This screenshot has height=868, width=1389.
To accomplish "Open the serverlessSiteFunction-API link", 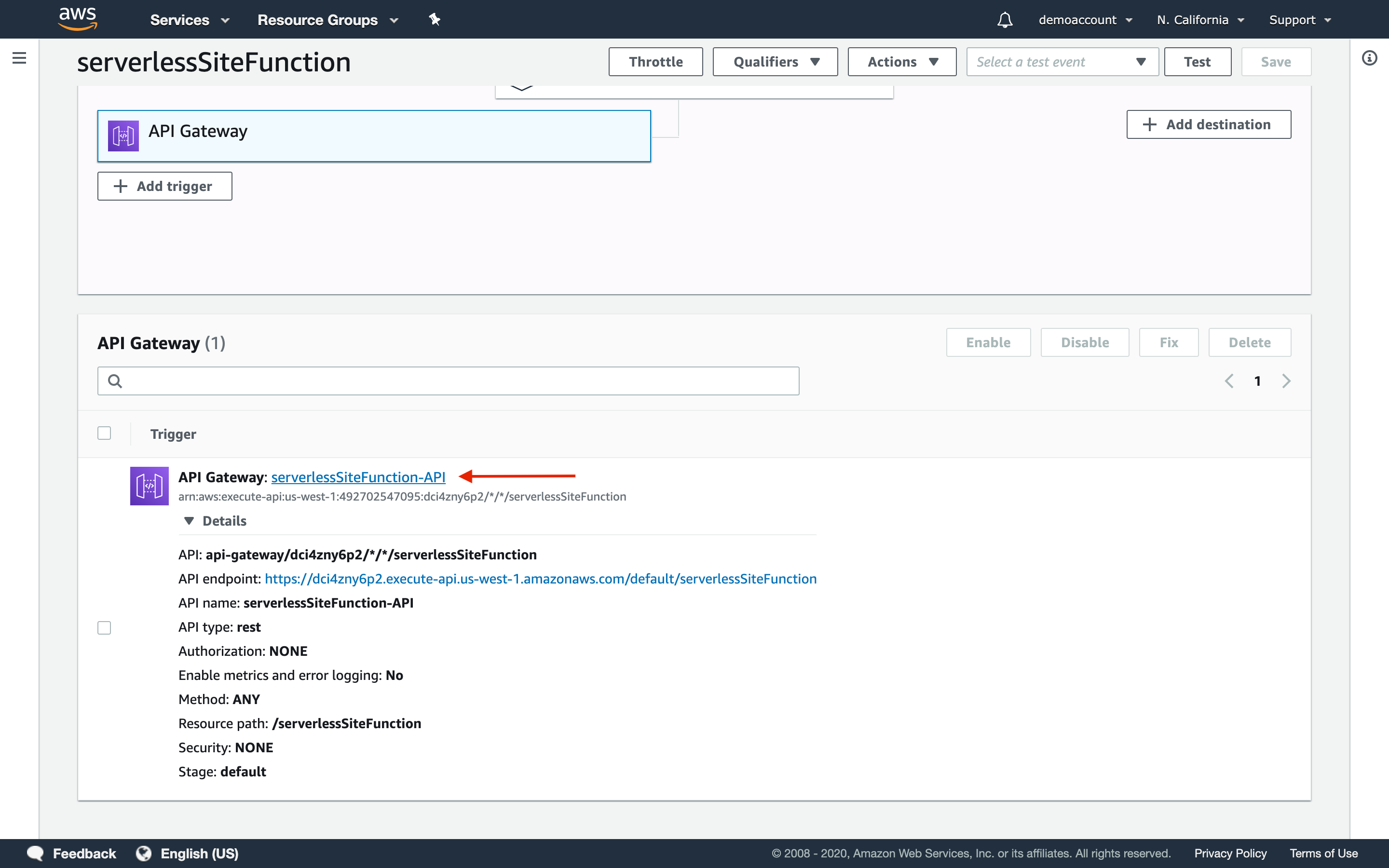I will pos(358,476).
